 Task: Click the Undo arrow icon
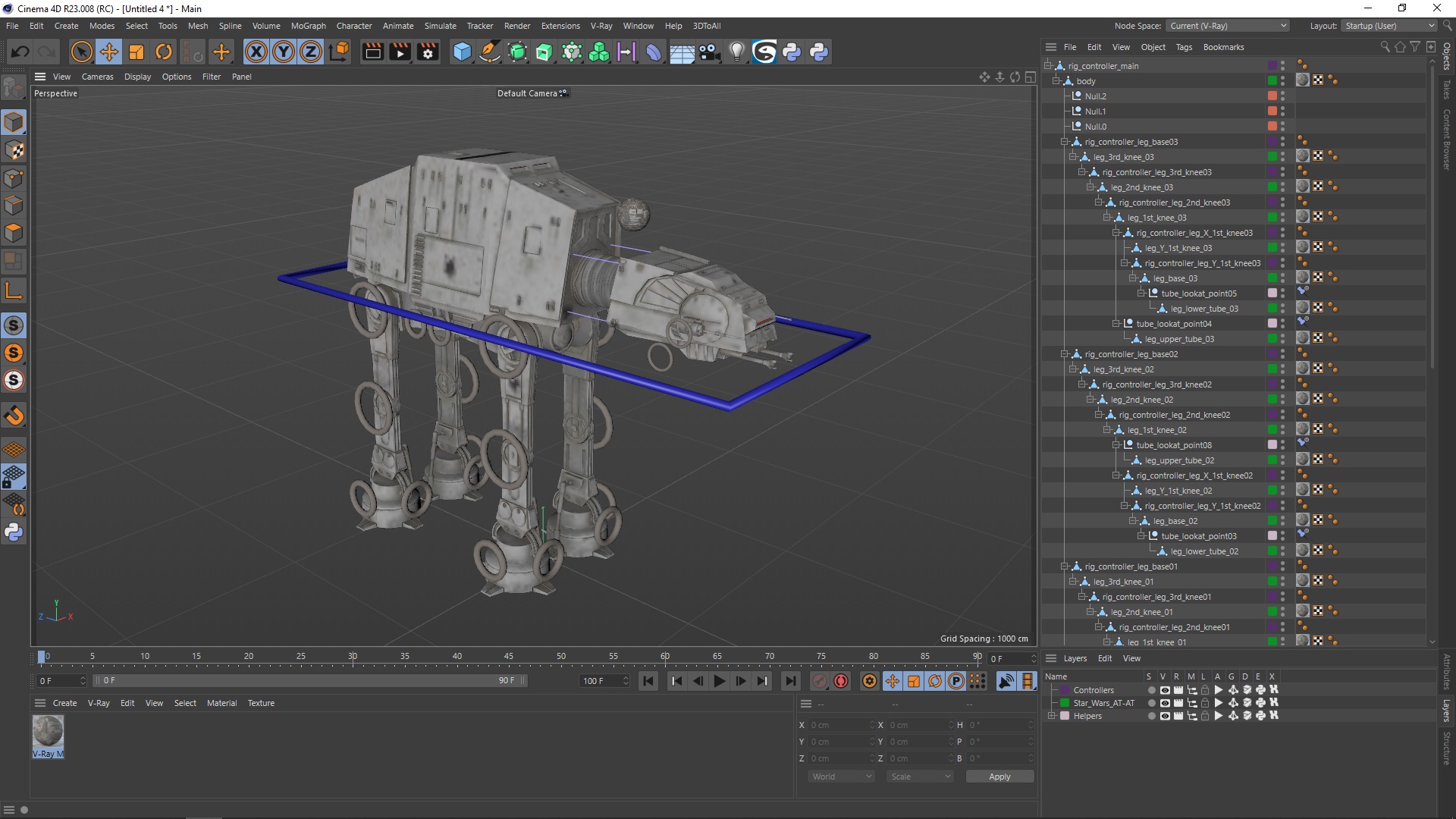coord(20,52)
